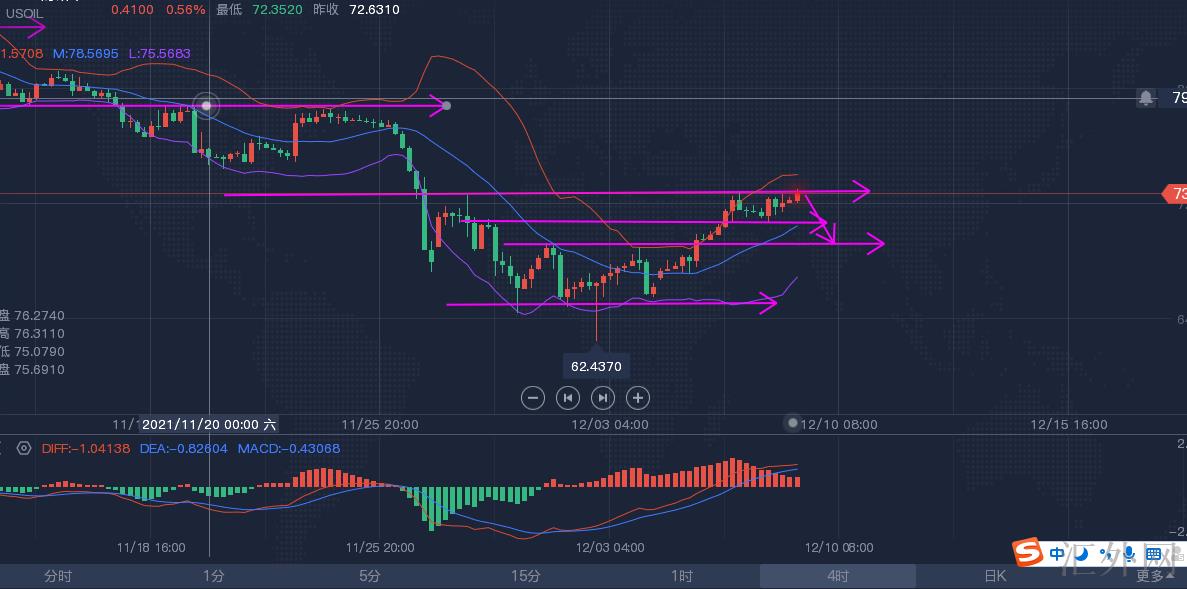Click the glowing handle on the selected arrow line
The width and height of the screenshot is (1187, 589).
click(206, 105)
